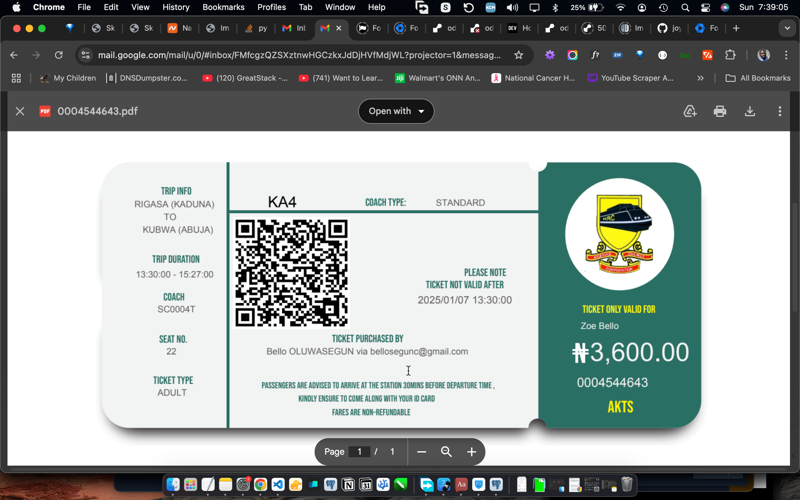This screenshot has width=800, height=500.
Task: Bookmark this page with the star icon
Action: (x=518, y=55)
